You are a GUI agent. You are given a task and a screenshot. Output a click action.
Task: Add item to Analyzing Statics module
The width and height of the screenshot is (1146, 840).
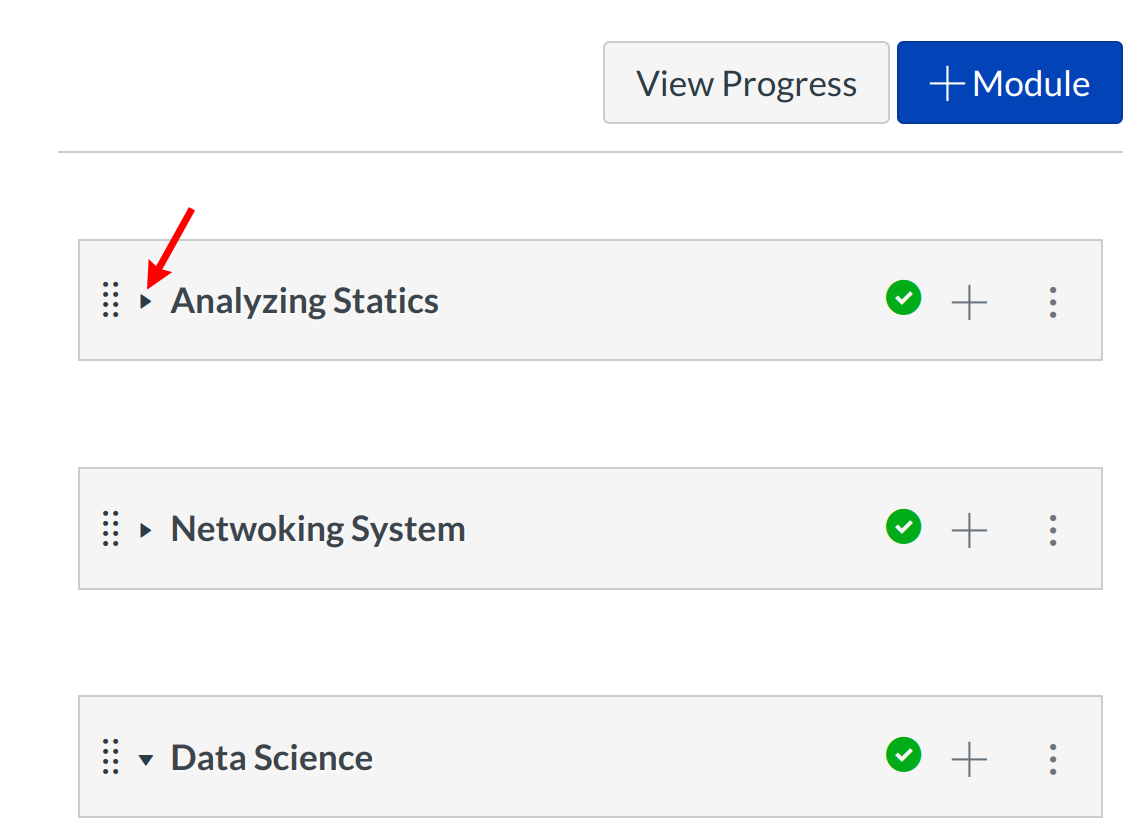tap(969, 302)
